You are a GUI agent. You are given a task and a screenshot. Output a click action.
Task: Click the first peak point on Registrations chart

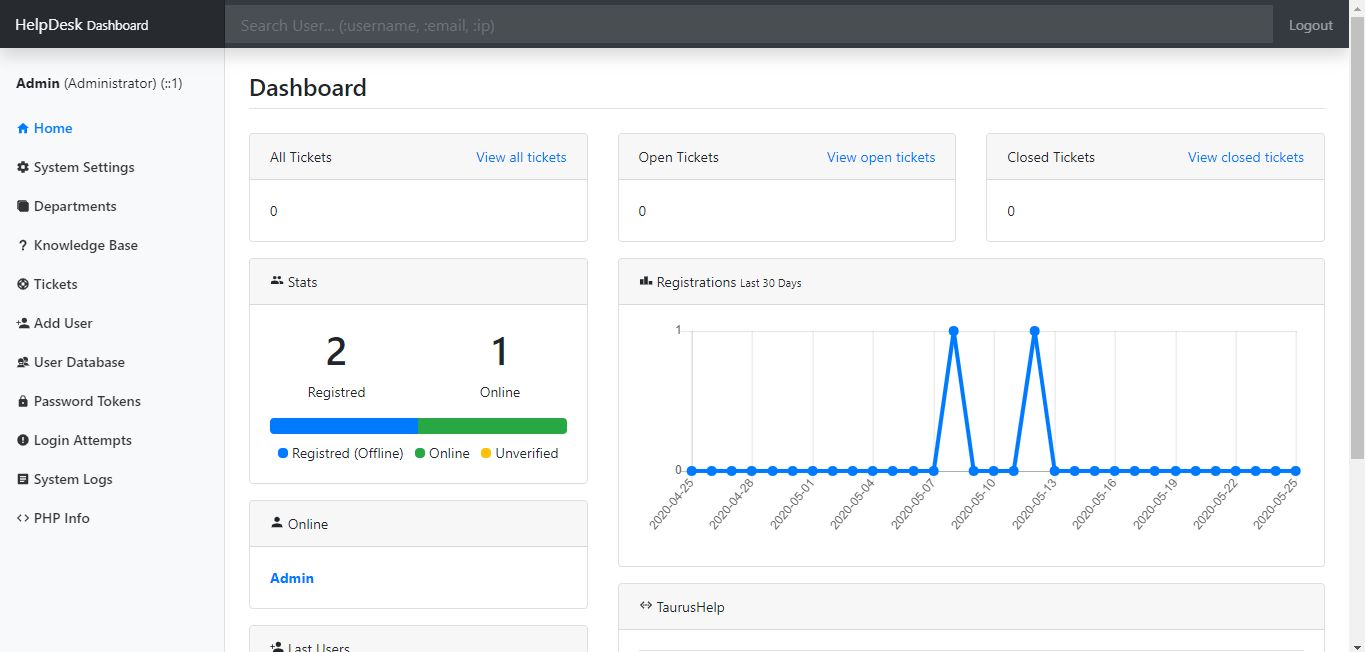coord(954,331)
